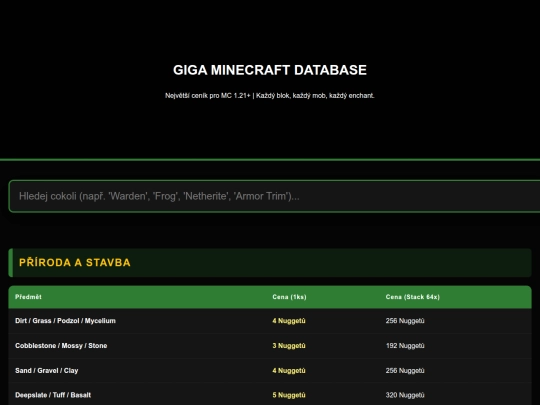Click the '192 Nuggetů' stack price

pyautogui.click(x=405, y=345)
